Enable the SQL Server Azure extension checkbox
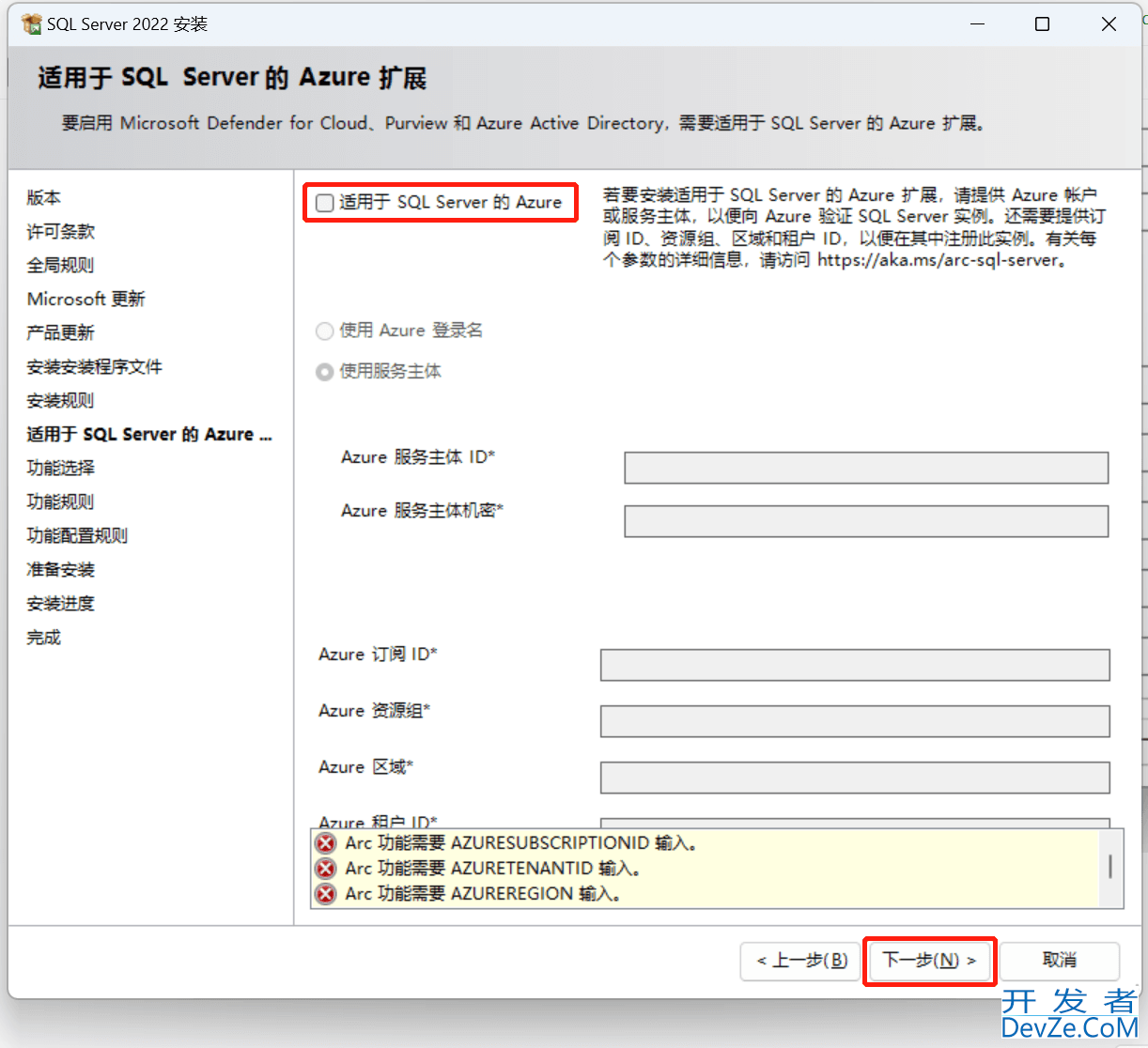 325,203
